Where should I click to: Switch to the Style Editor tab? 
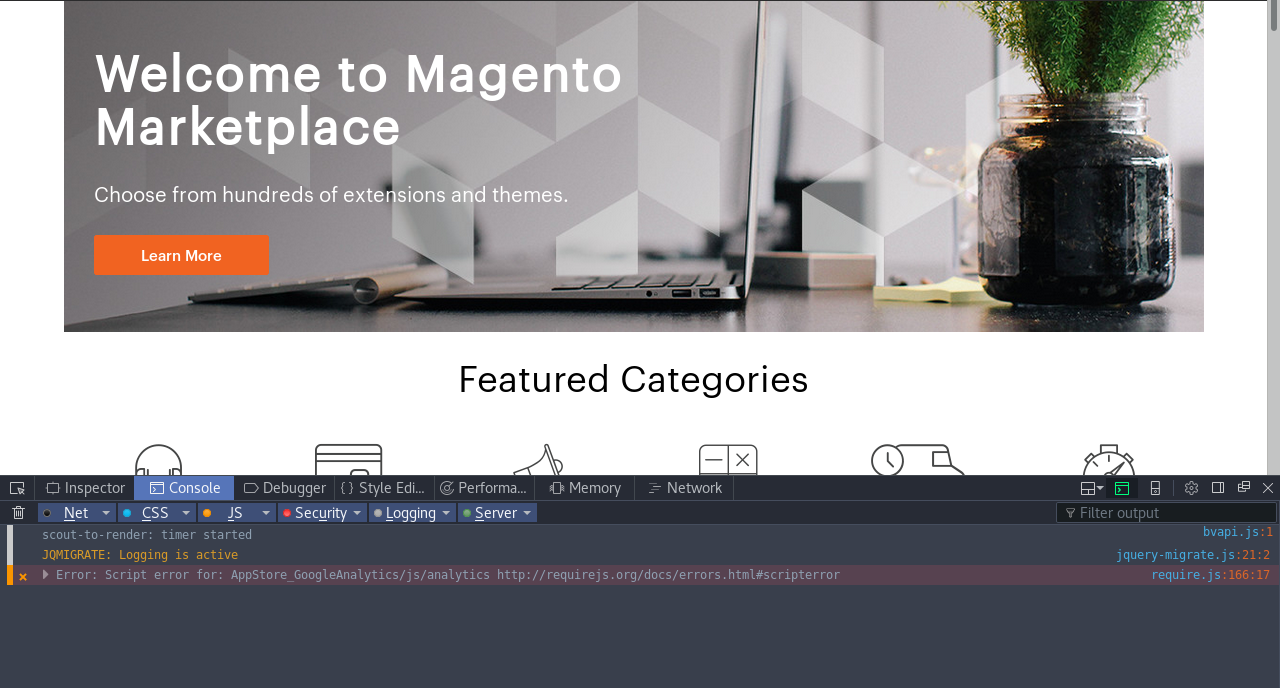coord(384,488)
